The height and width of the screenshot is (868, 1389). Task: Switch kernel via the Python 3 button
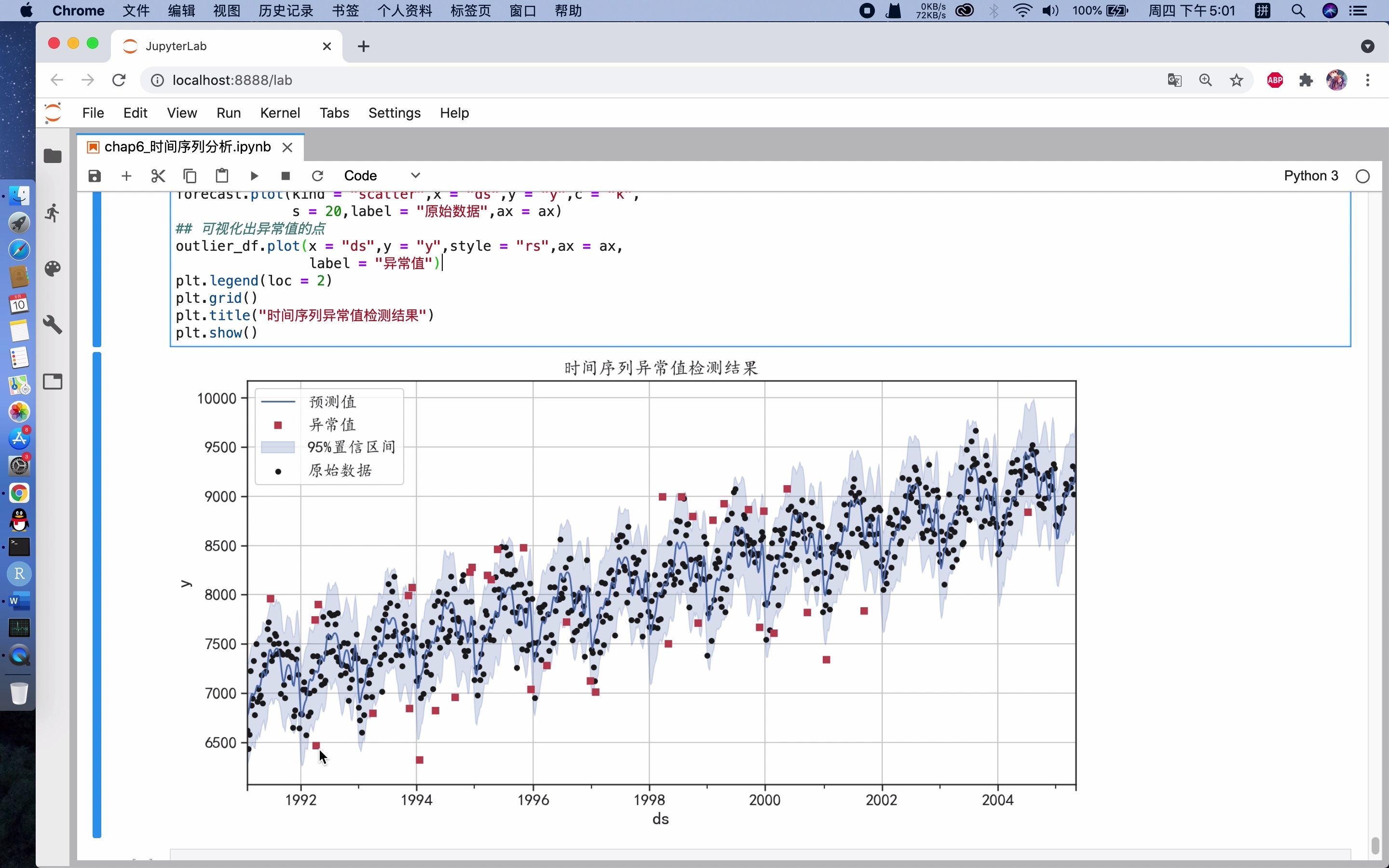coord(1310,176)
